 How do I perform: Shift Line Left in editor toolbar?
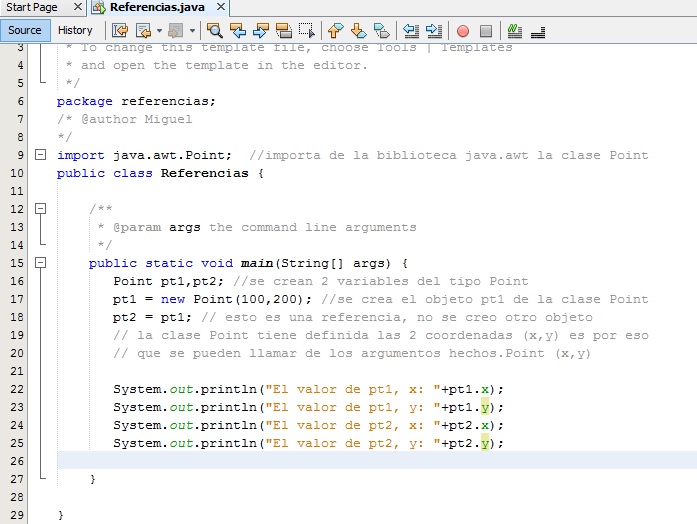[410, 30]
